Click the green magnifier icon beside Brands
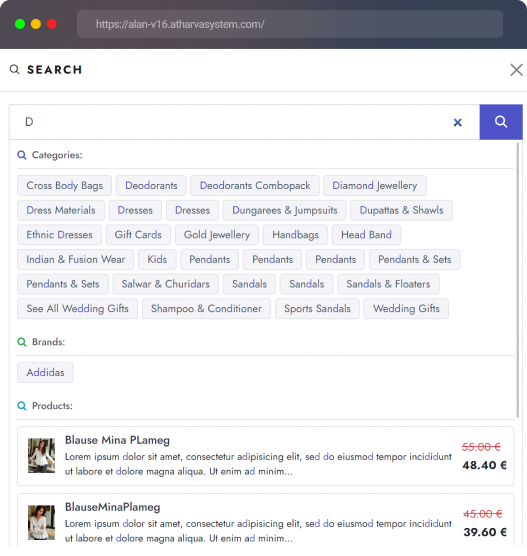This screenshot has width=527, height=556. point(22,342)
